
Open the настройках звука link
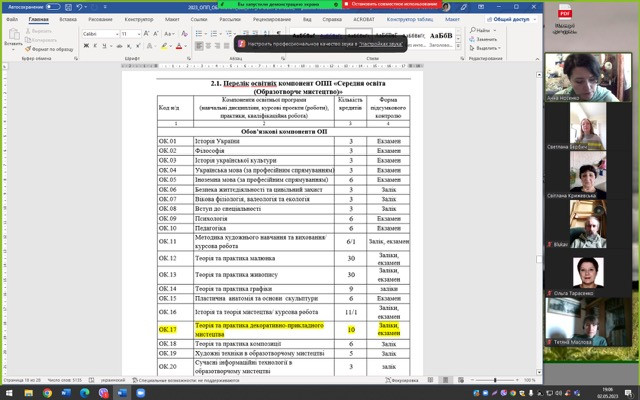[x=380, y=44]
